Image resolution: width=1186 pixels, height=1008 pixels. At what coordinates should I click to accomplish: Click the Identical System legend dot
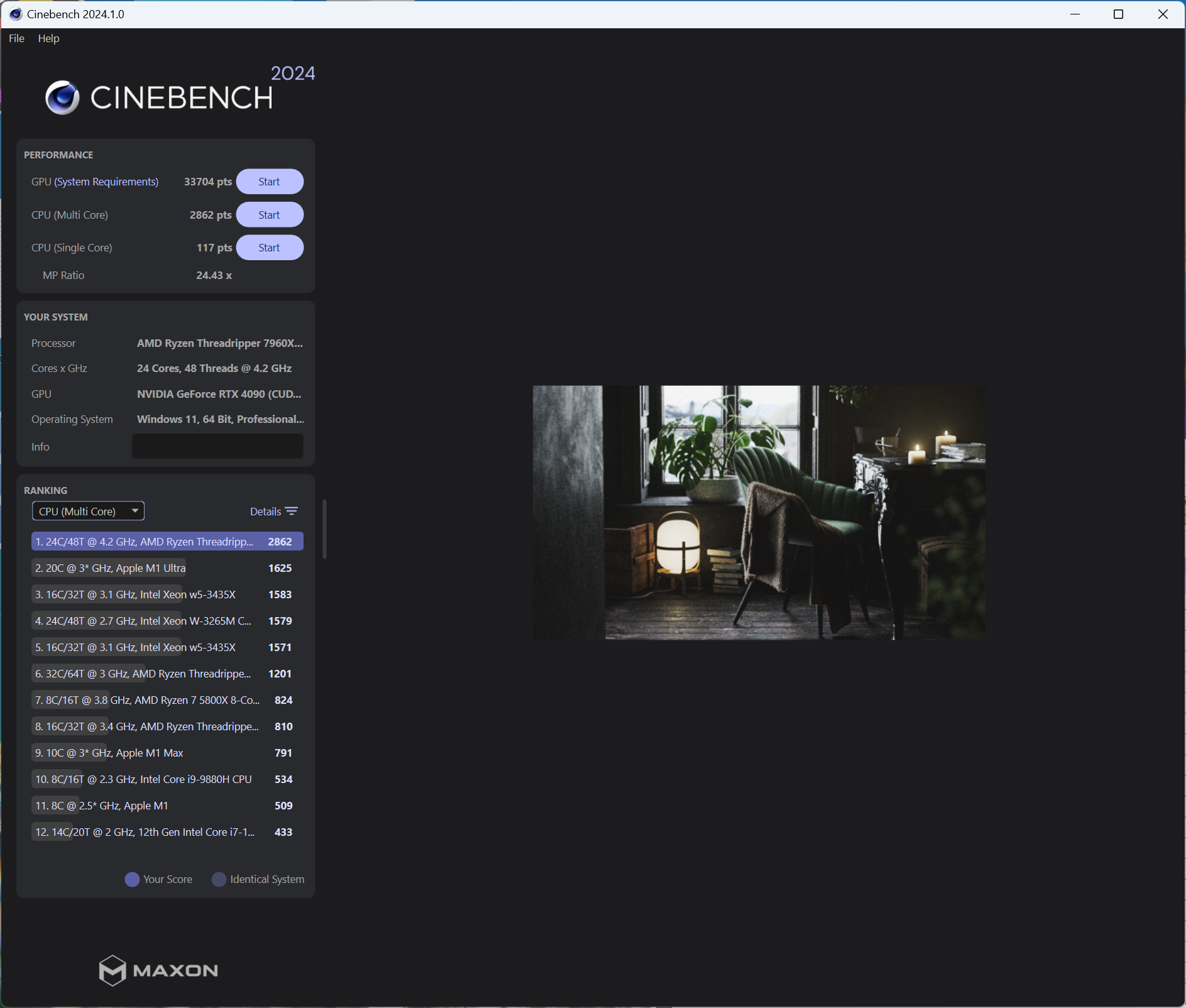(x=219, y=879)
